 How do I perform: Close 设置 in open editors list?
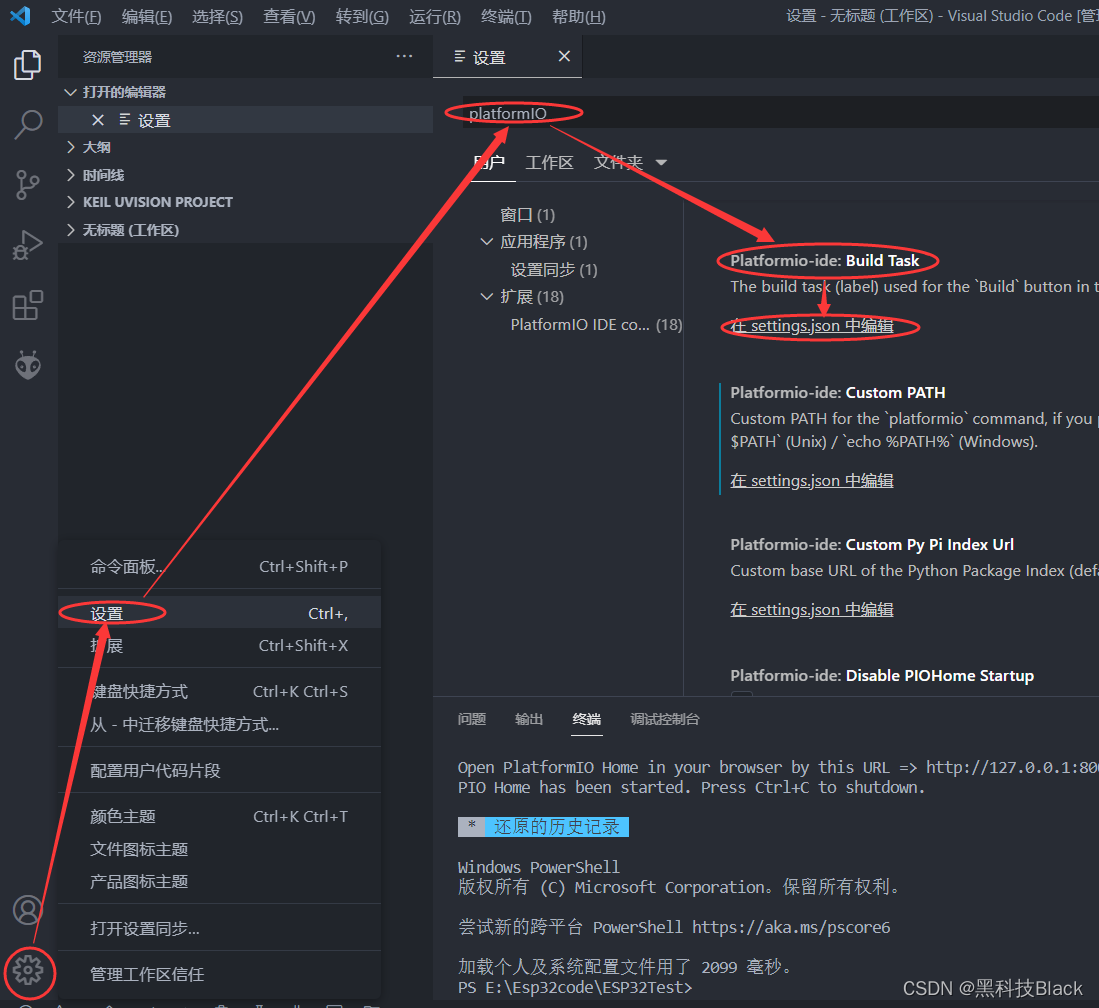pyautogui.click(x=98, y=120)
